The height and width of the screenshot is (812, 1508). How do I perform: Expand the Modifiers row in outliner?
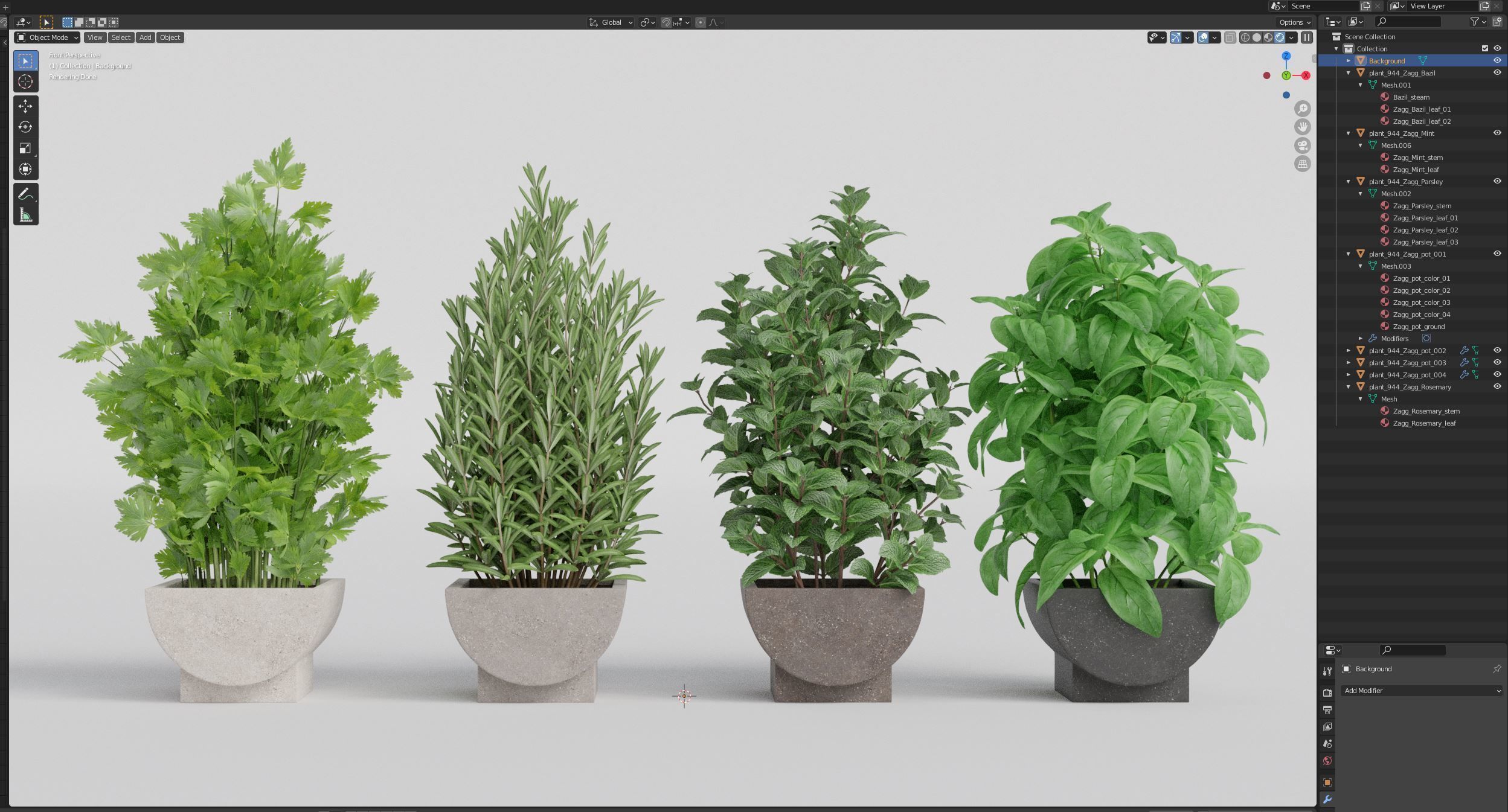(x=1361, y=338)
